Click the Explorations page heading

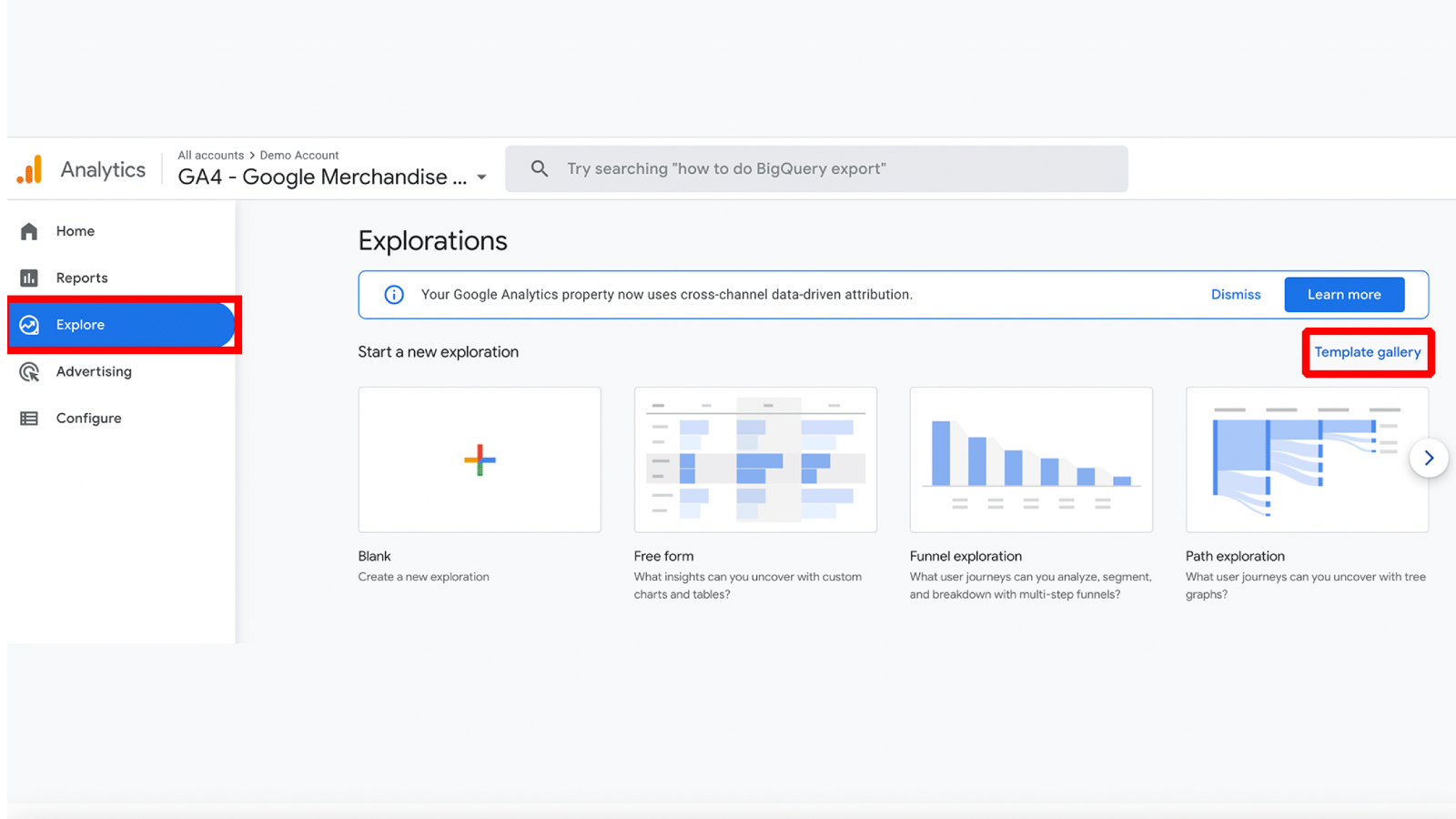[x=432, y=241]
